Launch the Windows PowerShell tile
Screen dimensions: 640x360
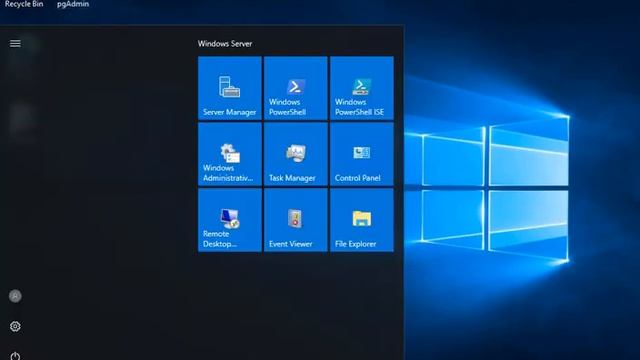point(296,88)
